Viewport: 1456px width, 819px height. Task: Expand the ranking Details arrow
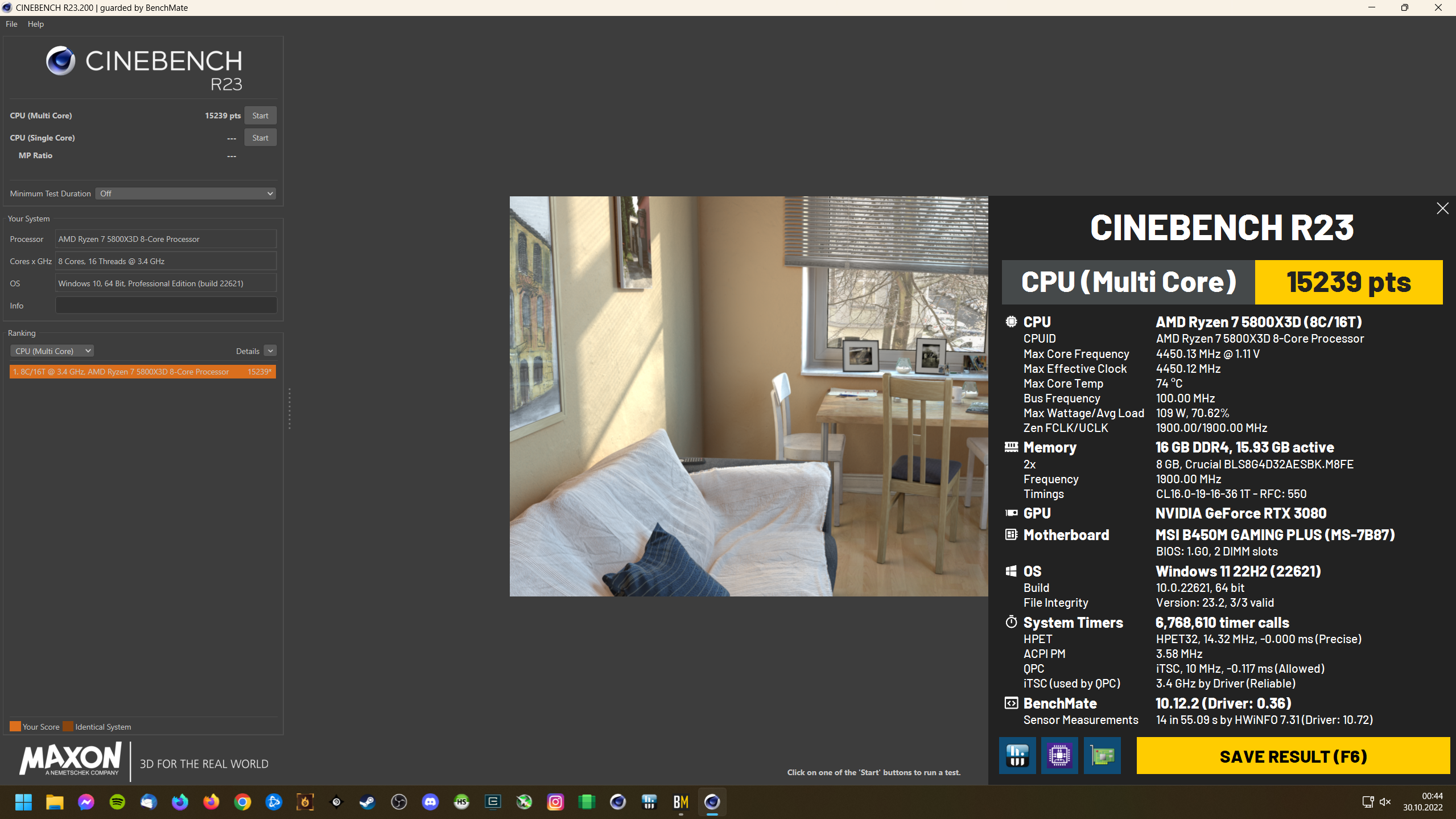pos(270,351)
